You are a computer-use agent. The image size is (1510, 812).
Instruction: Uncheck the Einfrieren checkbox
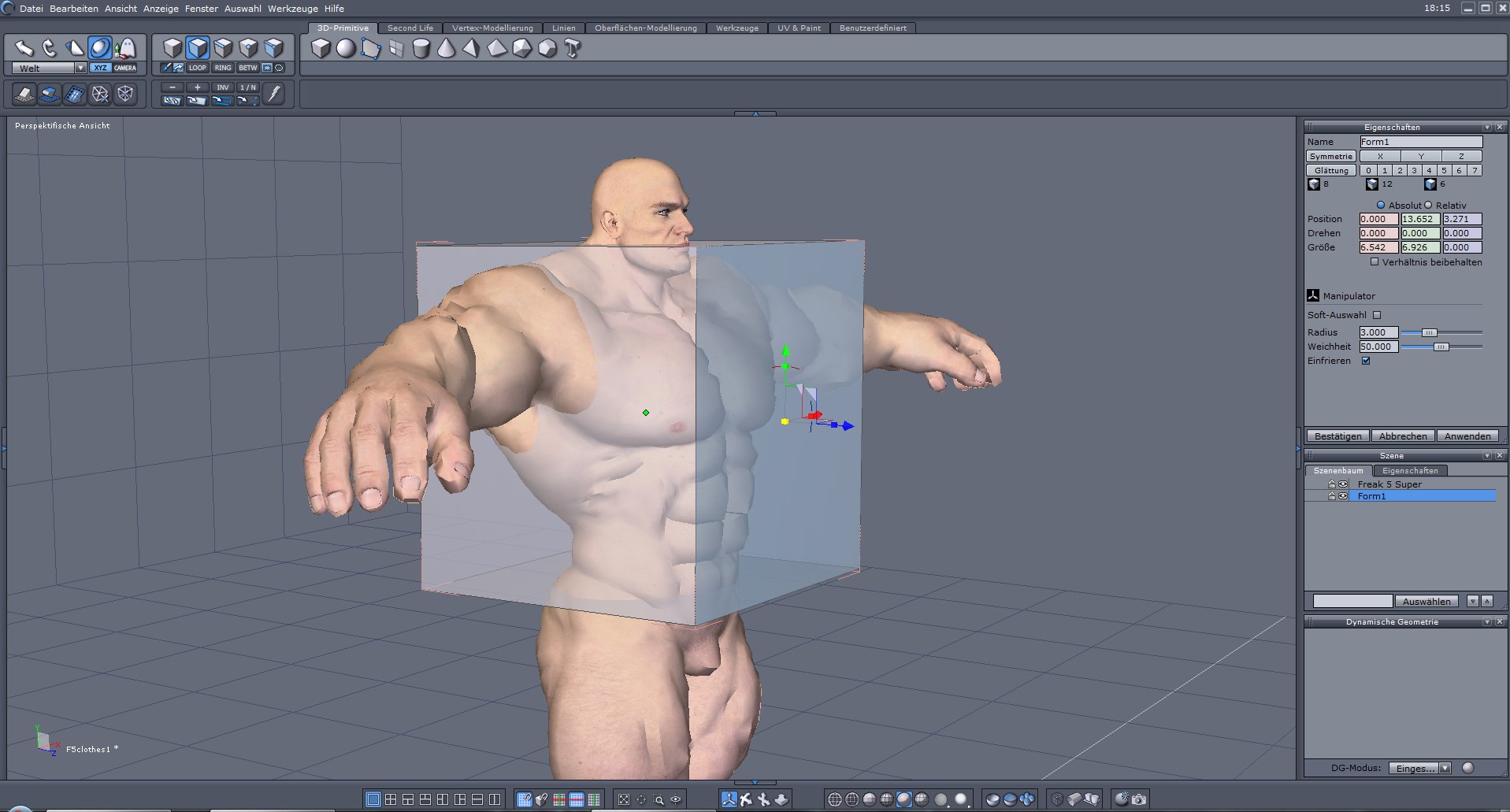click(1366, 361)
